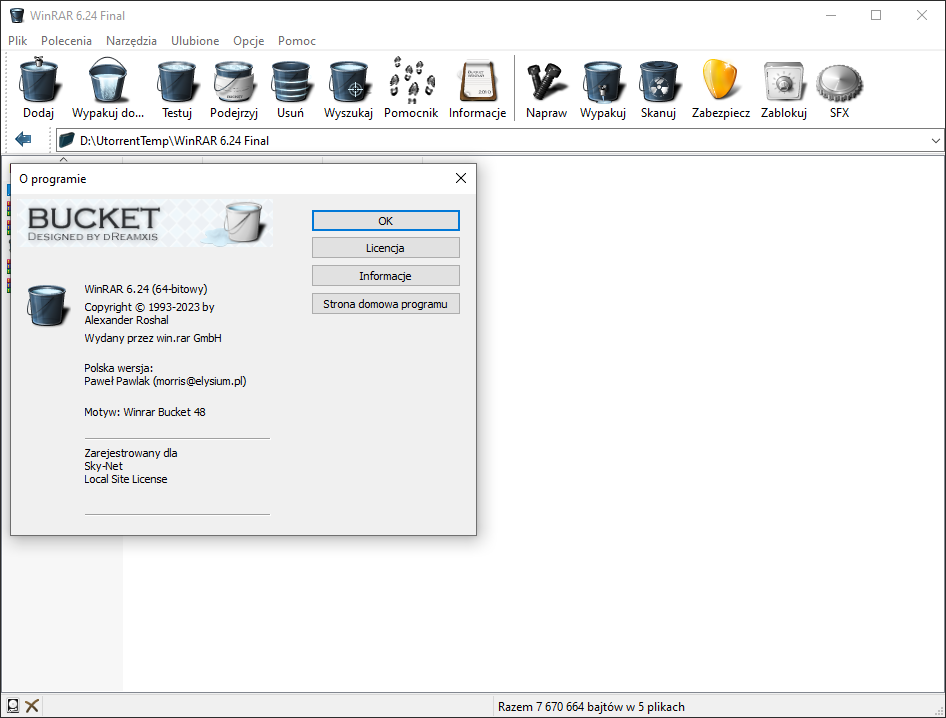Click 'Wydany przez win.rar GmbH' text
Viewport: 946px width, 718px height.
pyautogui.click(x=153, y=338)
